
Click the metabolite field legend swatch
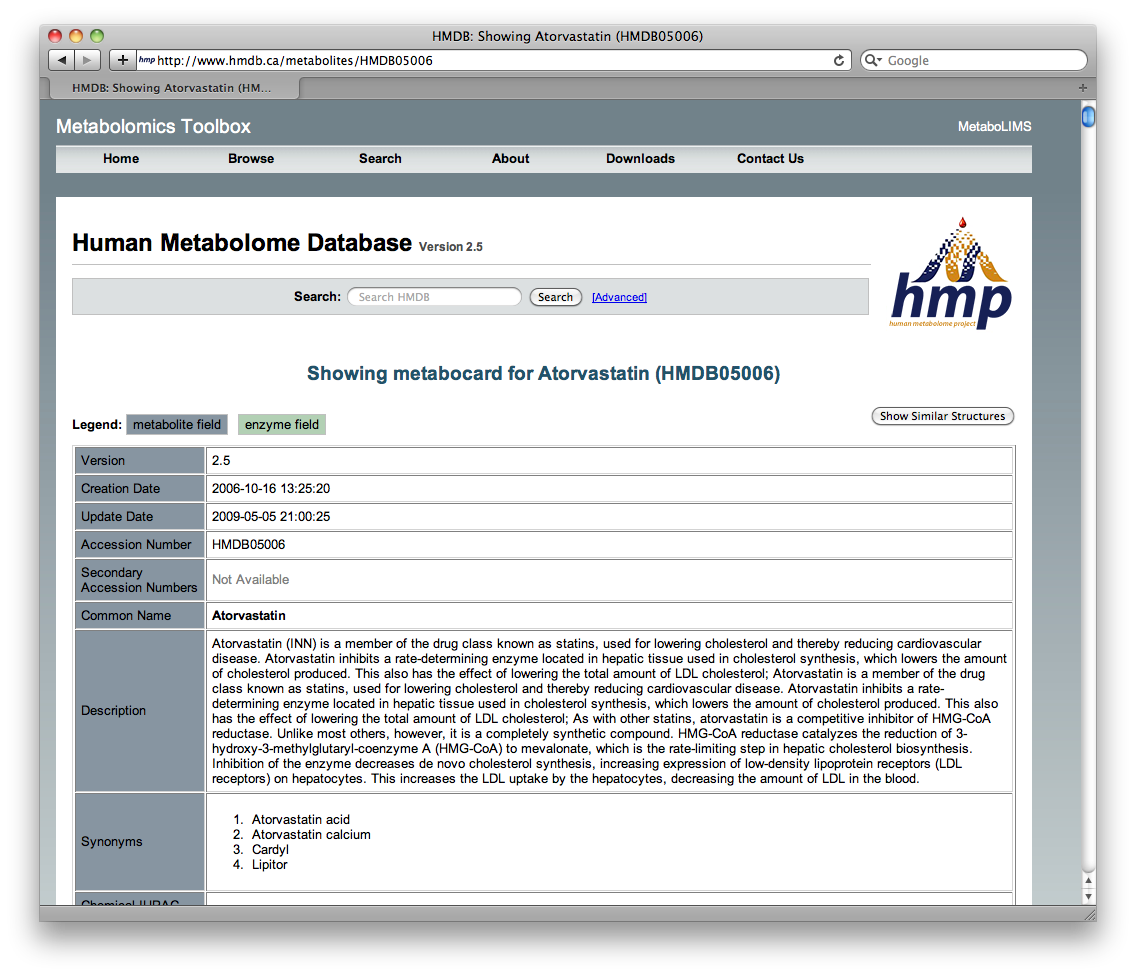pyautogui.click(x=177, y=425)
